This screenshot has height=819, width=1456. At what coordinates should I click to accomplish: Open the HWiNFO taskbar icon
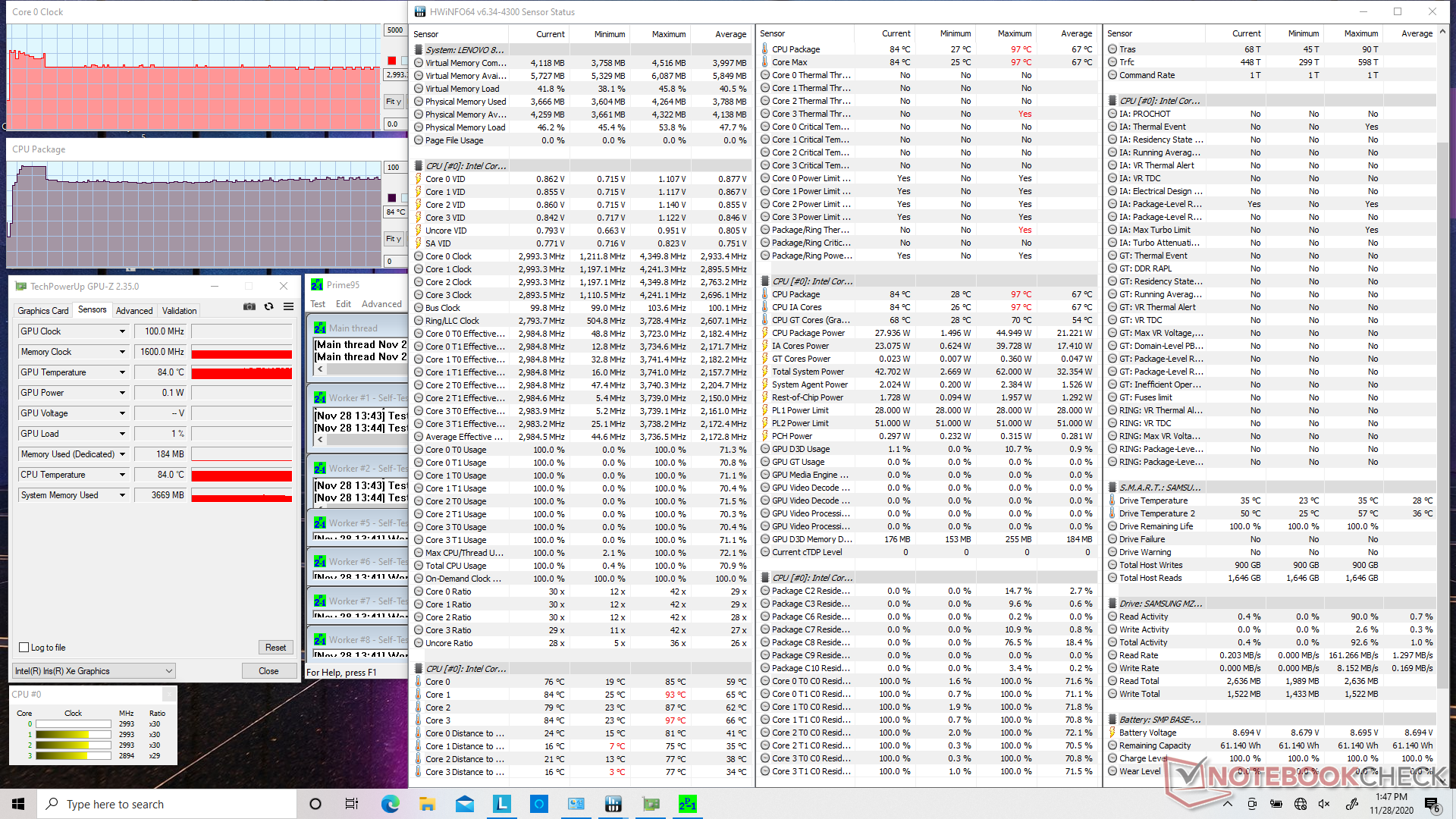(613, 804)
